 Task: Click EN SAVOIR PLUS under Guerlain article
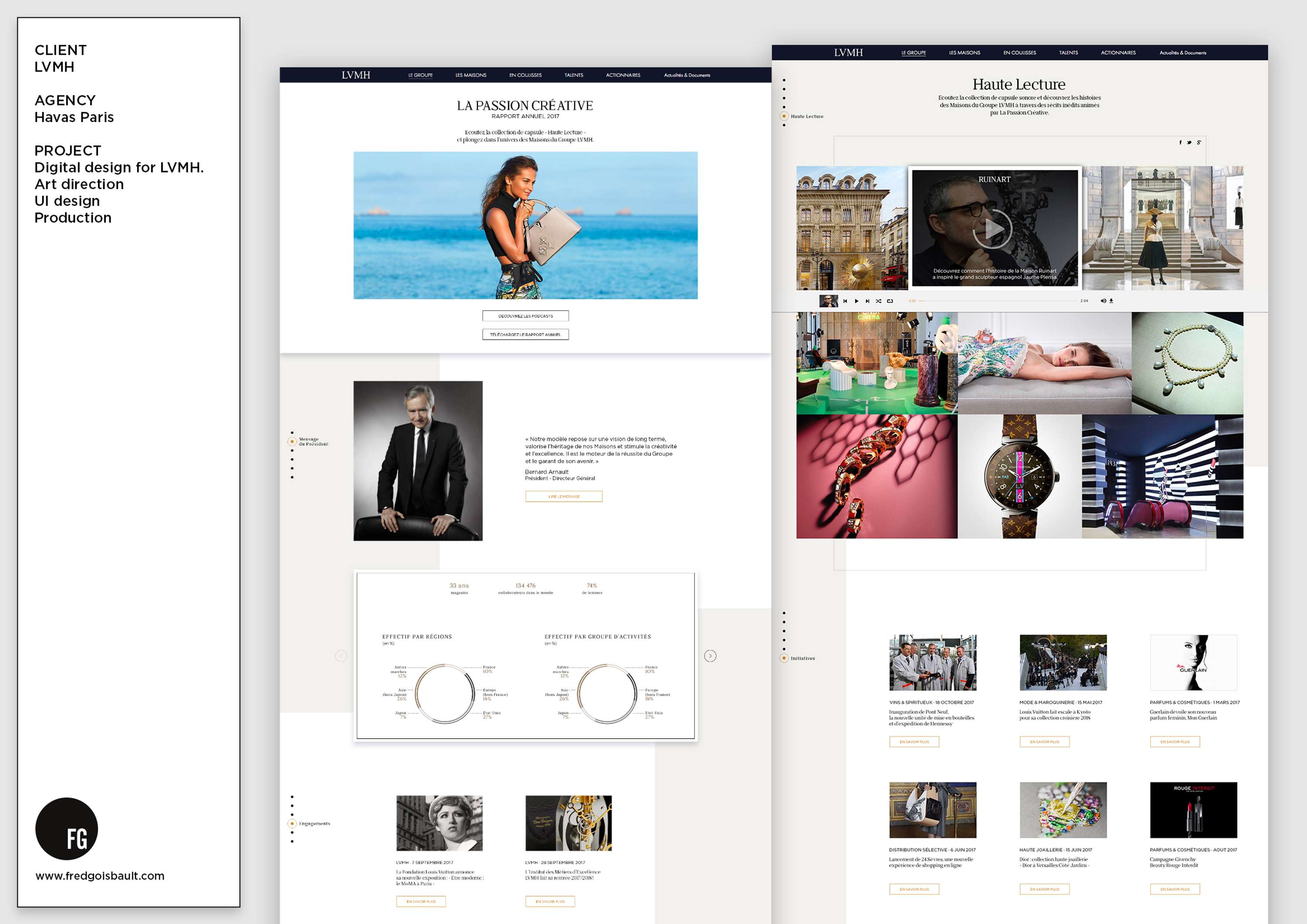pyautogui.click(x=1175, y=742)
